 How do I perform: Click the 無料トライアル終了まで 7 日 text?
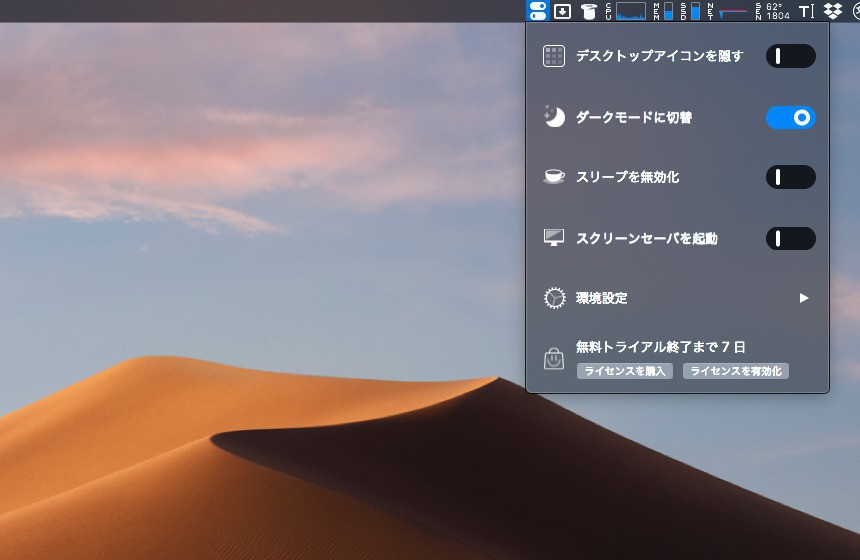[x=660, y=347]
